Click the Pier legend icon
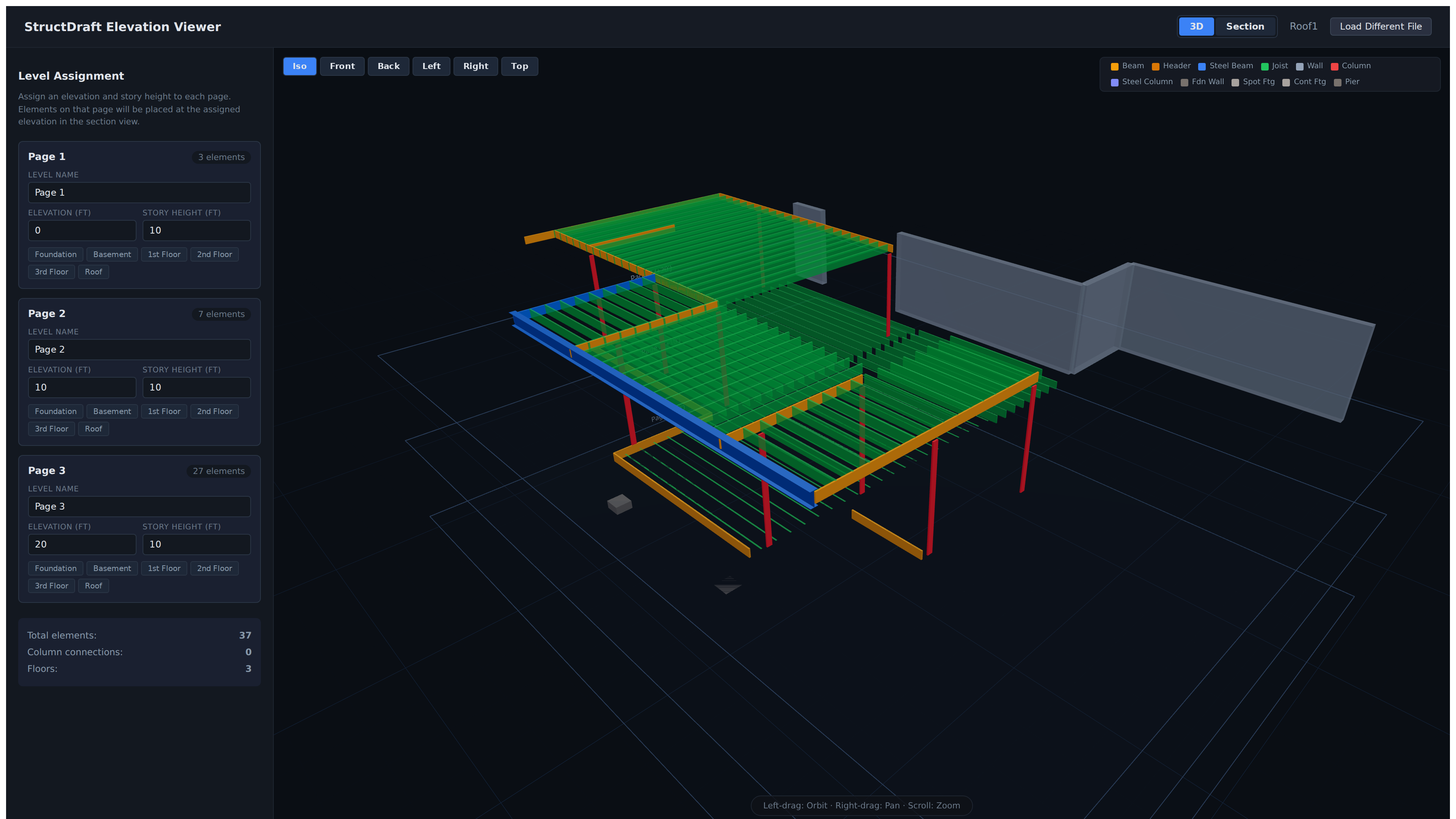 1337,82
